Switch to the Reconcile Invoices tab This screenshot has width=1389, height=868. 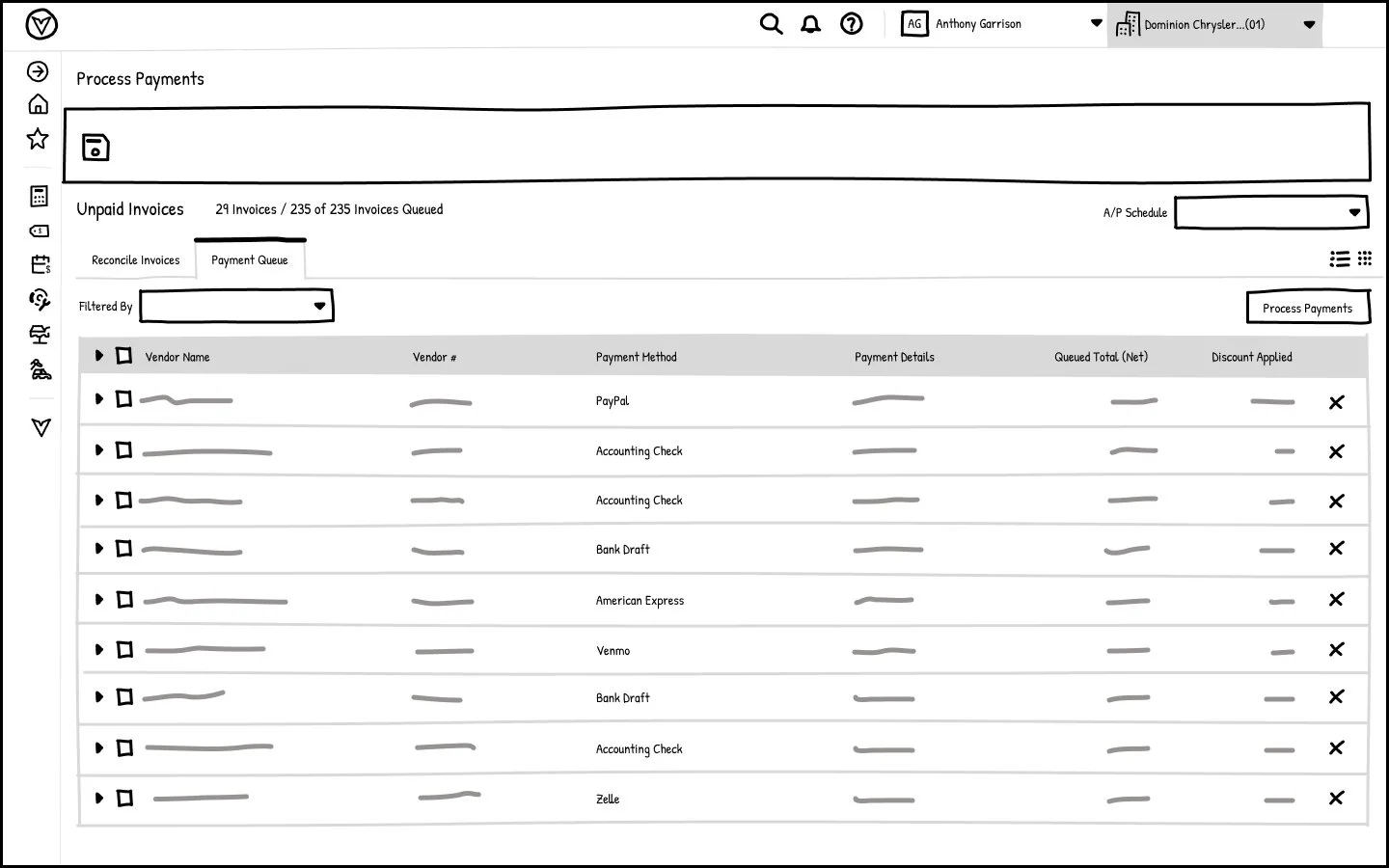pos(136,260)
